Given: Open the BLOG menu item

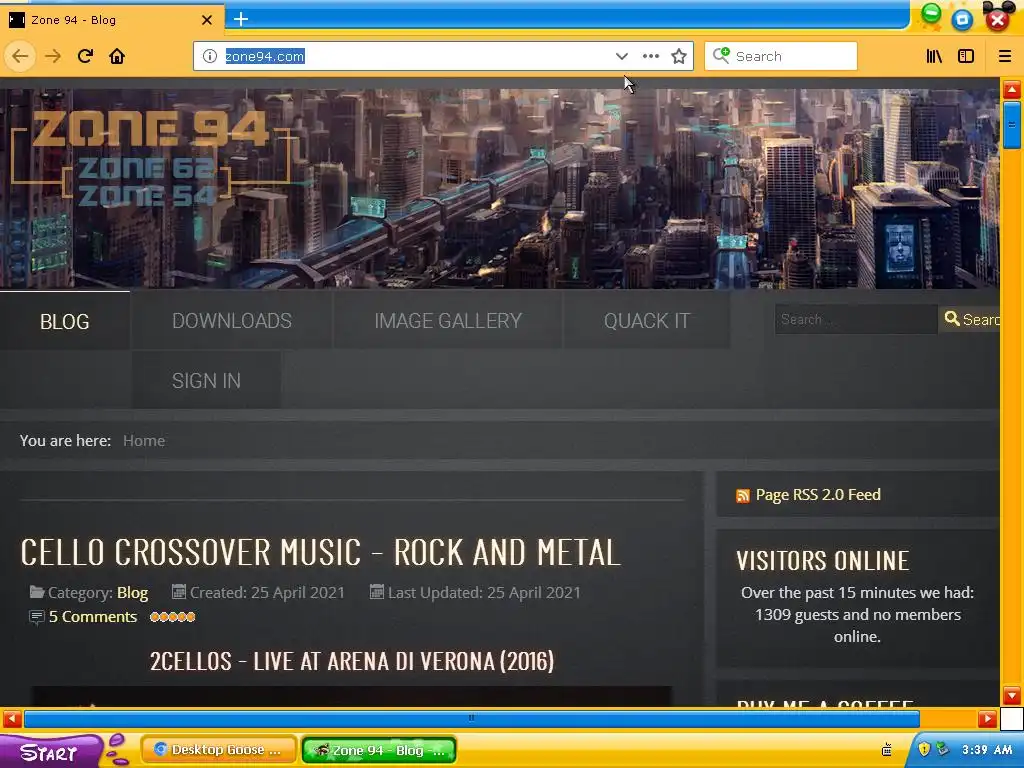Looking at the screenshot, I should [65, 321].
